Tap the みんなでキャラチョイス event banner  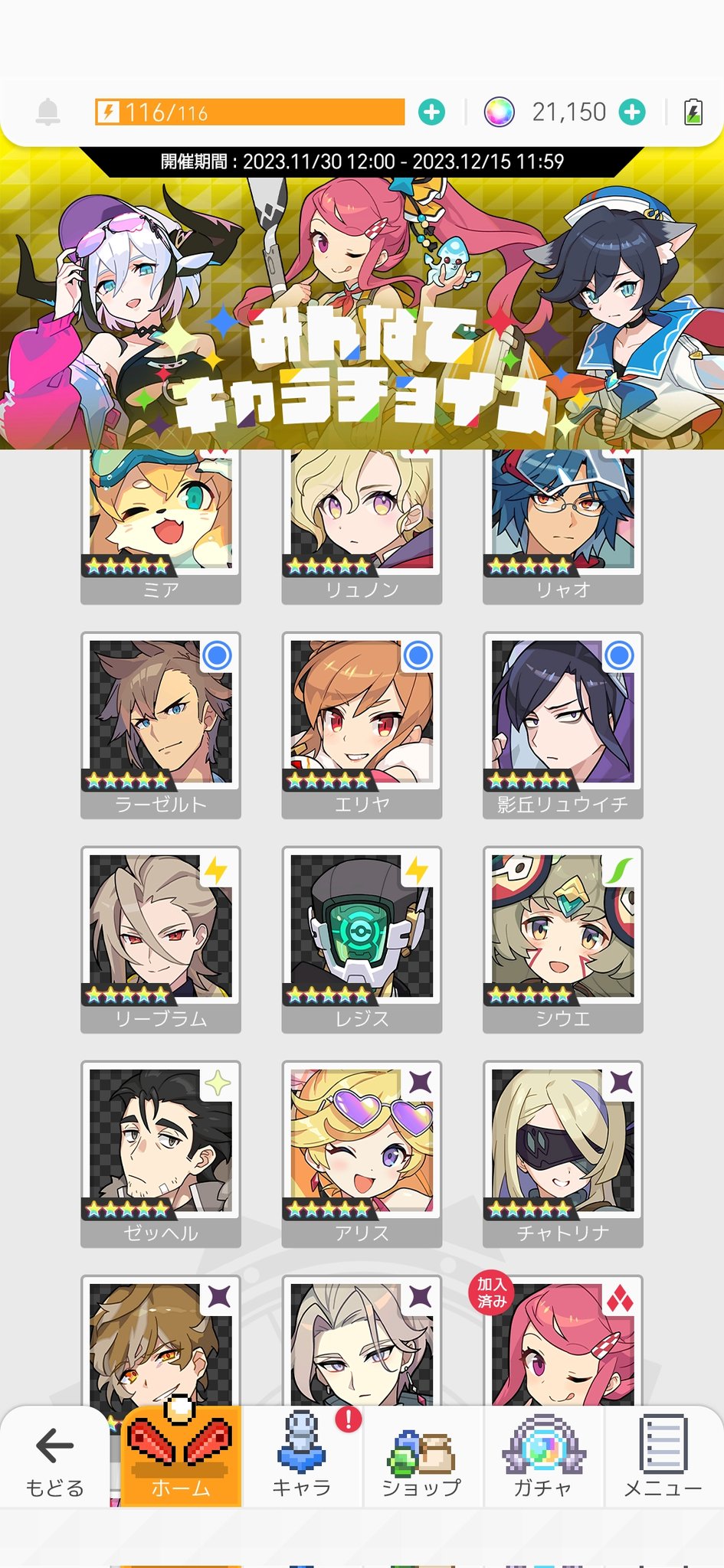click(362, 299)
